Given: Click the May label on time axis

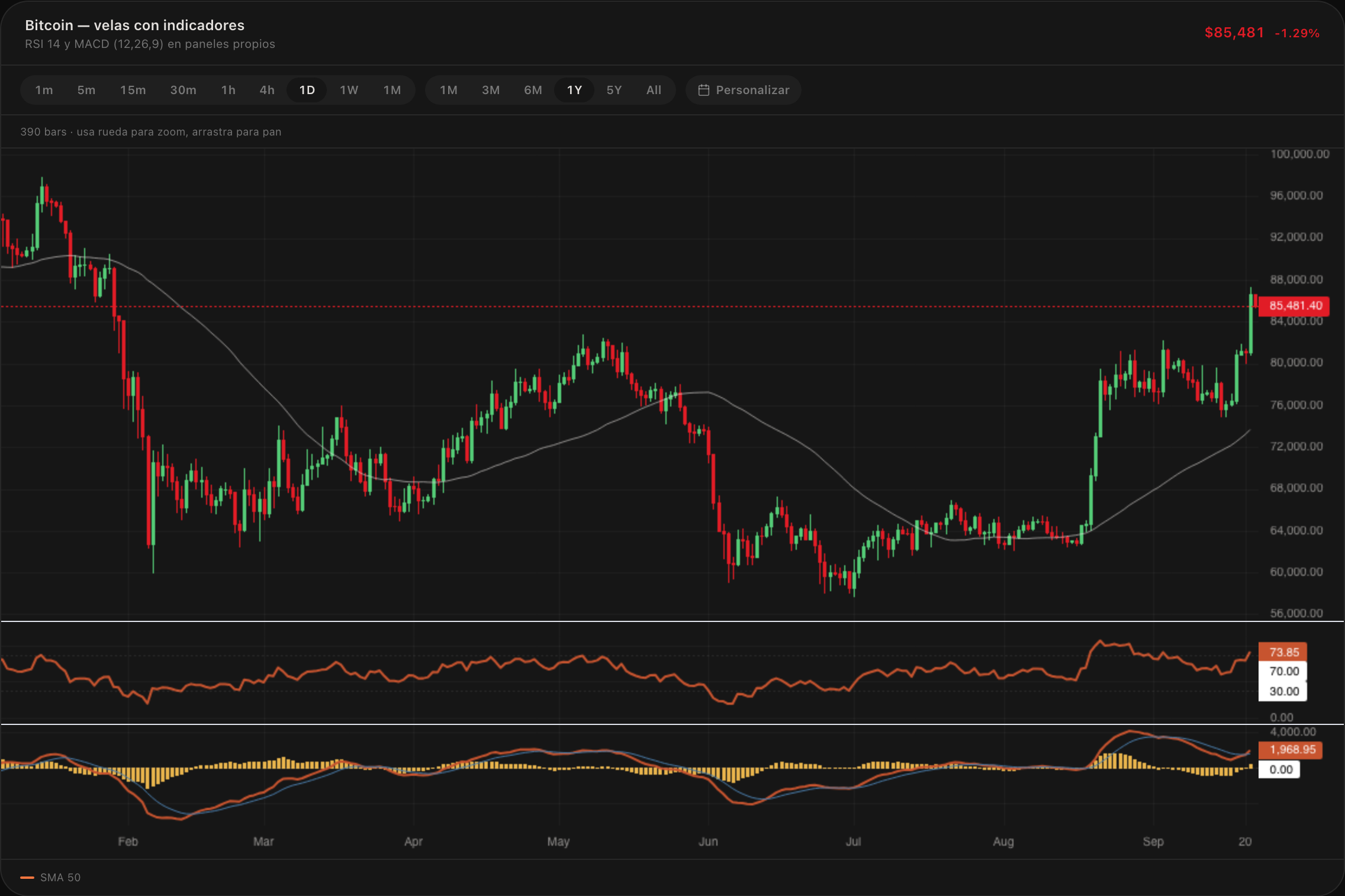Looking at the screenshot, I should click(558, 842).
